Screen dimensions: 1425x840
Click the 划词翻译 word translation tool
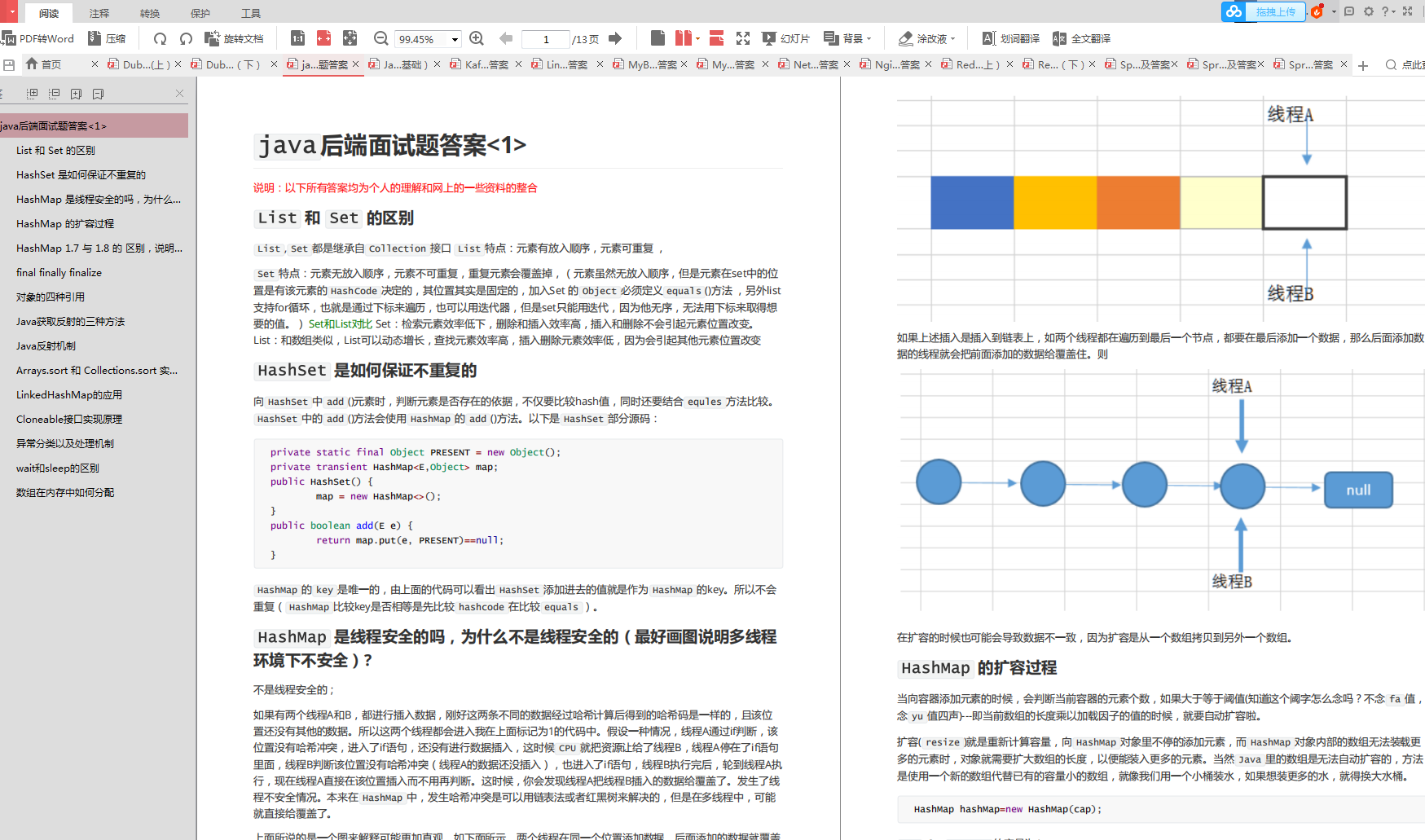(x=1011, y=38)
